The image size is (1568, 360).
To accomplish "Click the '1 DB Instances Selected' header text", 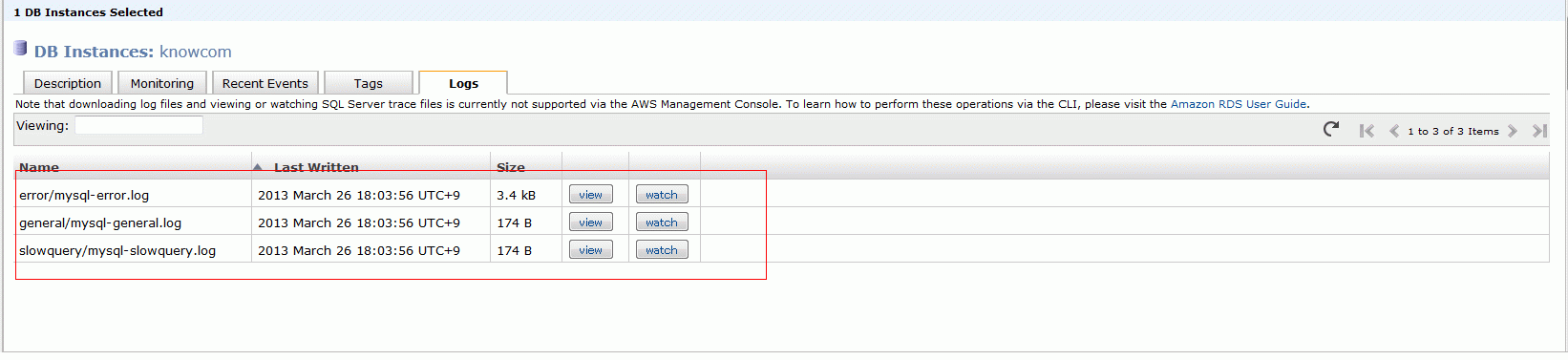I will [x=88, y=12].
